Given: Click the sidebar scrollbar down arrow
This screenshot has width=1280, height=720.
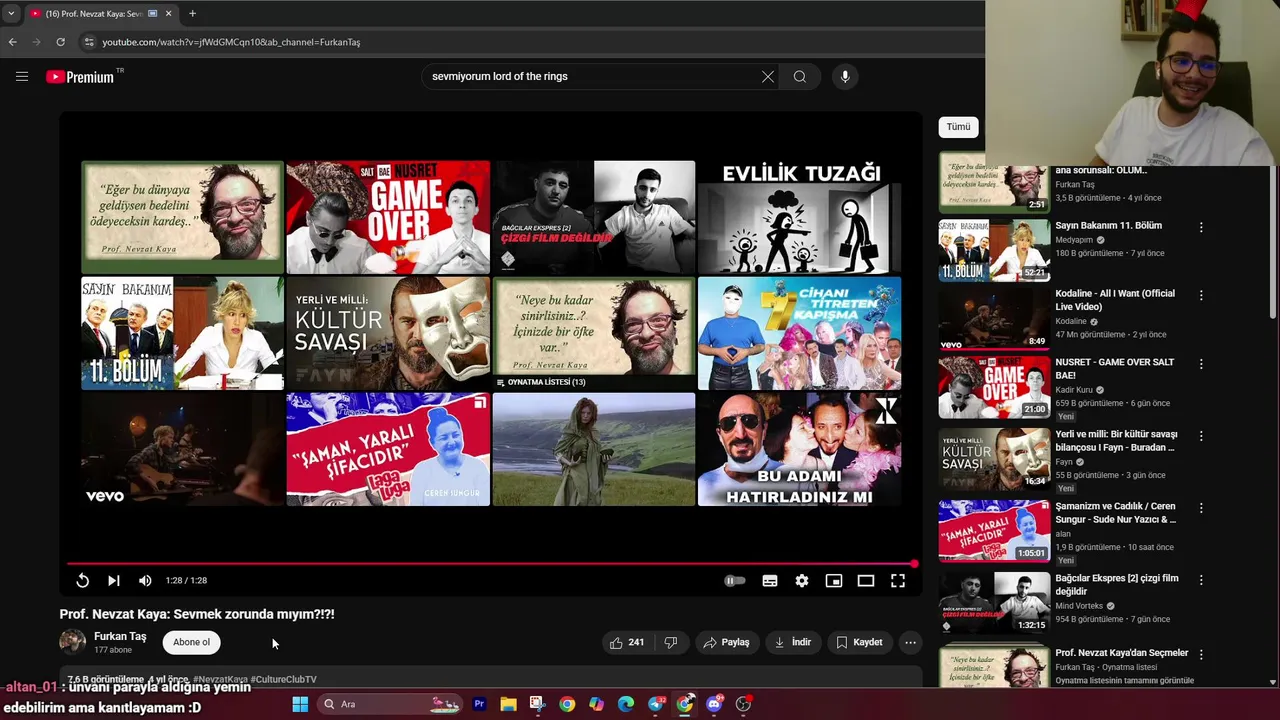Looking at the screenshot, I should (x=1273, y=683).
